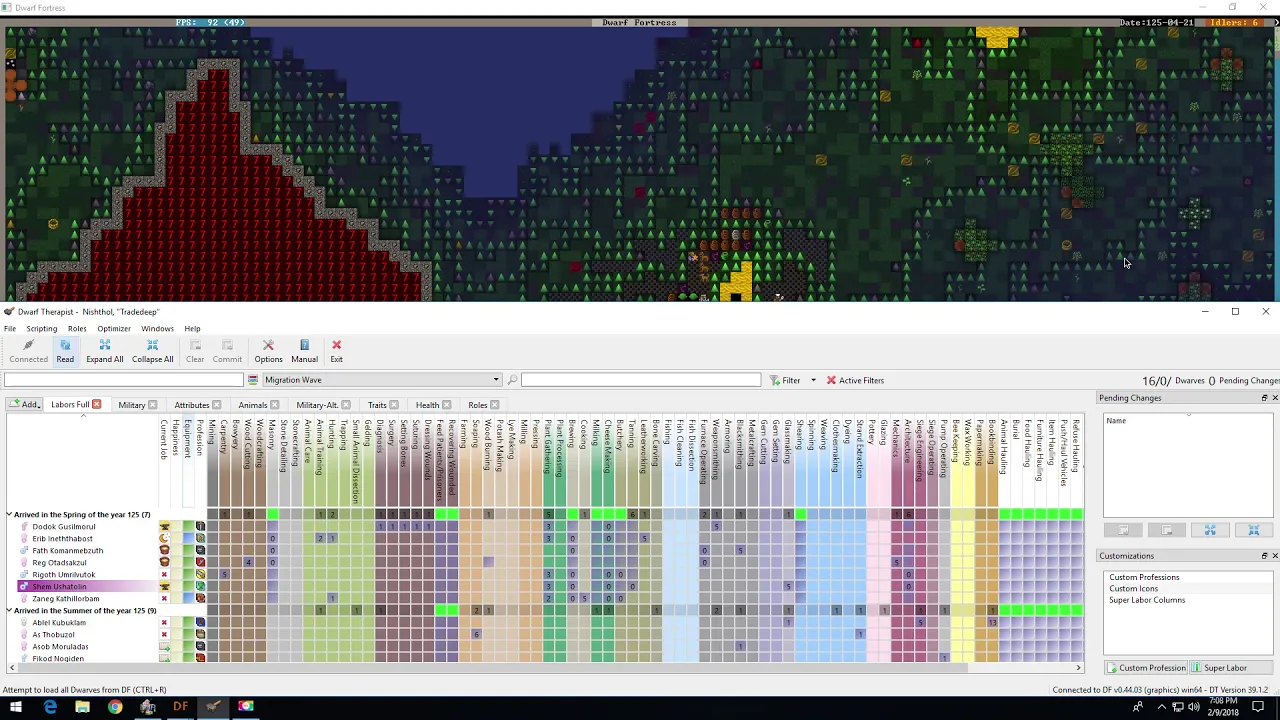Click Dodok Gusilmorul's profession icon
This screenshot has height=720, width=1280.
(200, 527)
